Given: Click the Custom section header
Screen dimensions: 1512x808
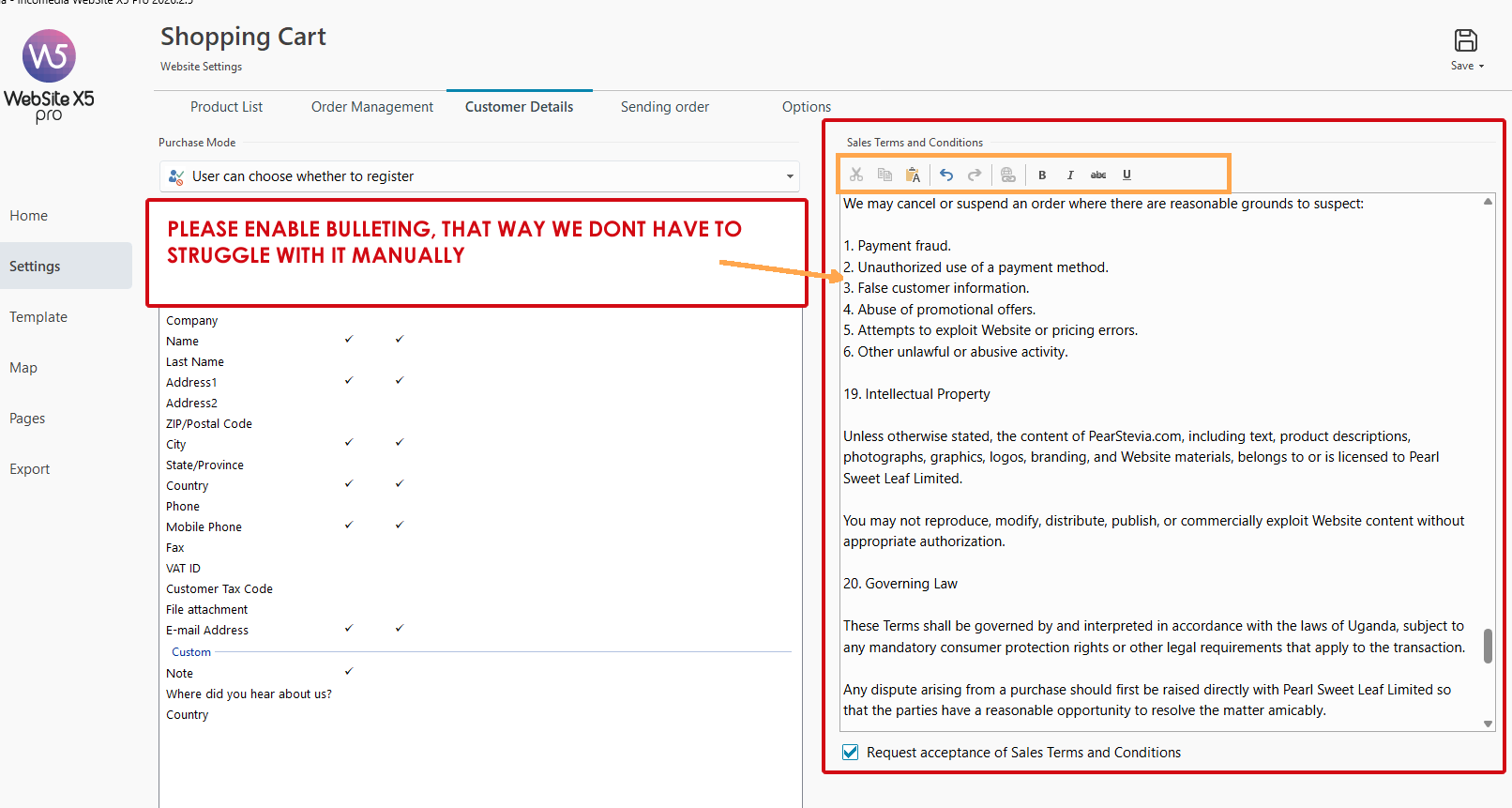Looking at the screenshot, I should pos(191,652).
